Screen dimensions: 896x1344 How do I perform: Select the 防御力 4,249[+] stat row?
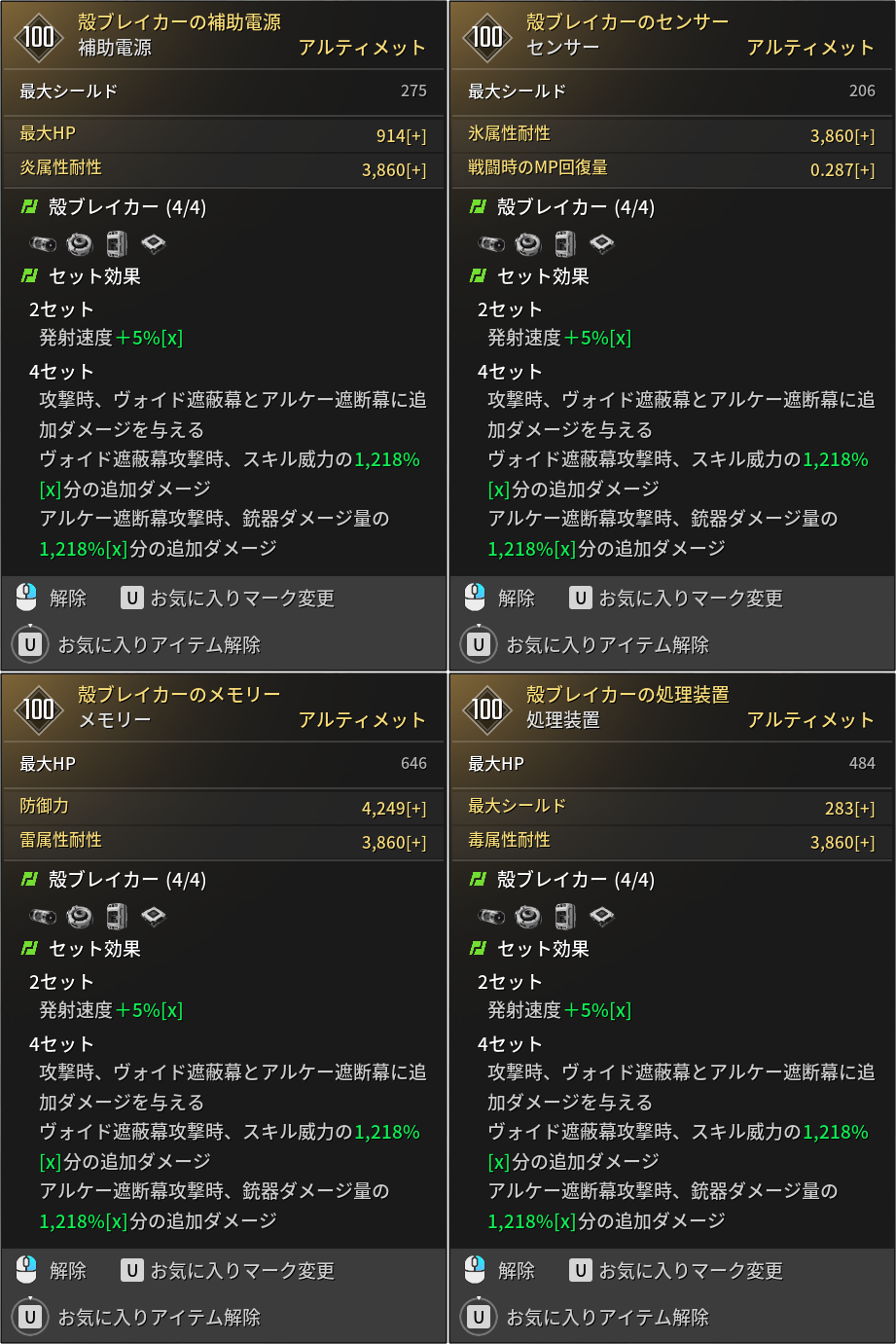(224, 807)
